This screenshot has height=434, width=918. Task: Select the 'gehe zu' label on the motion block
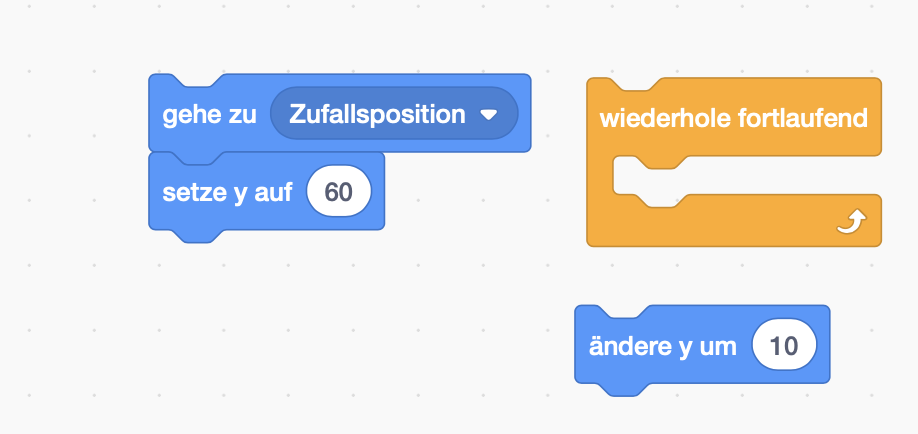click(209, 115)
